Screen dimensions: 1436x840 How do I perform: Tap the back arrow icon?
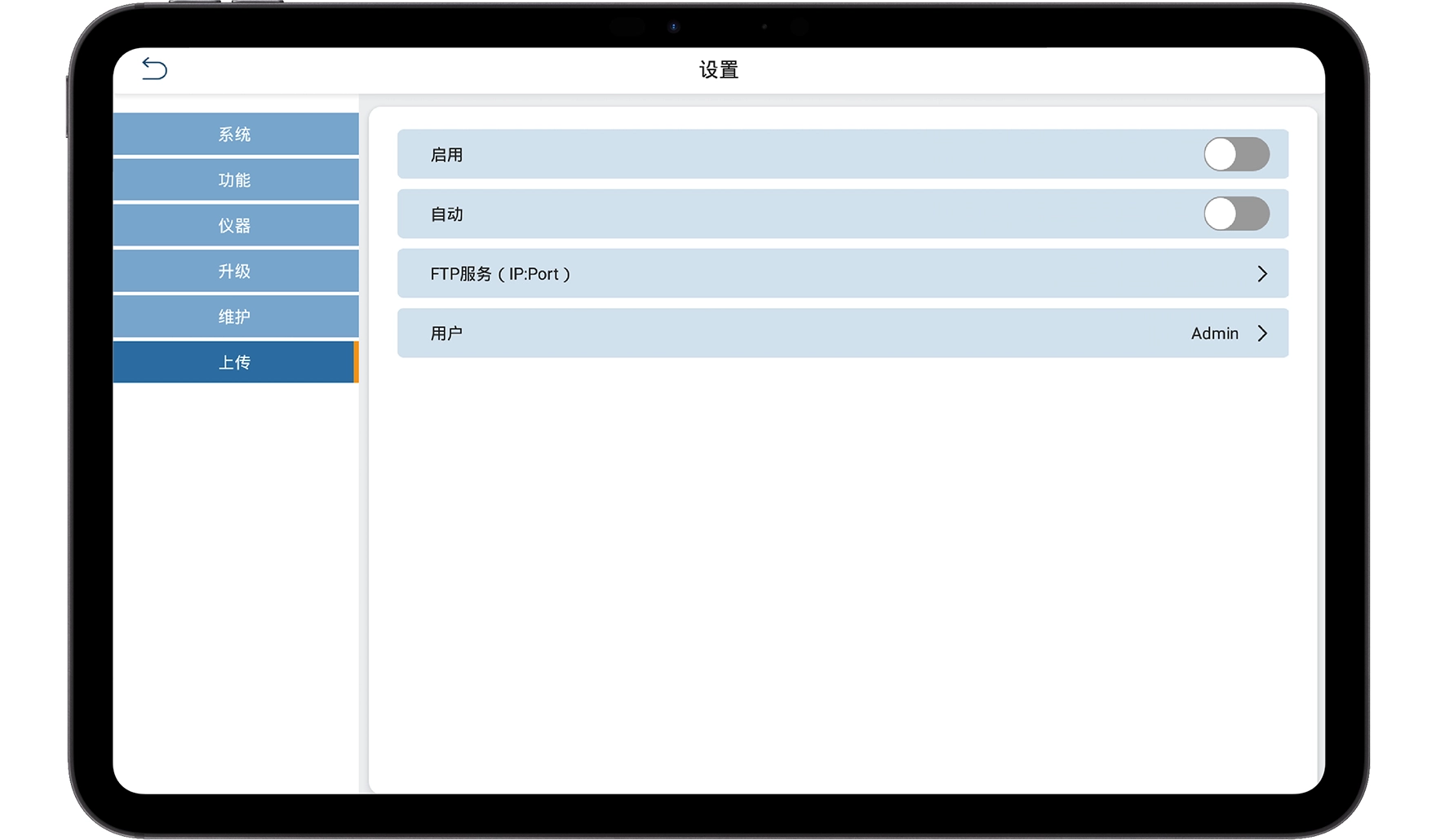point(154,69)
